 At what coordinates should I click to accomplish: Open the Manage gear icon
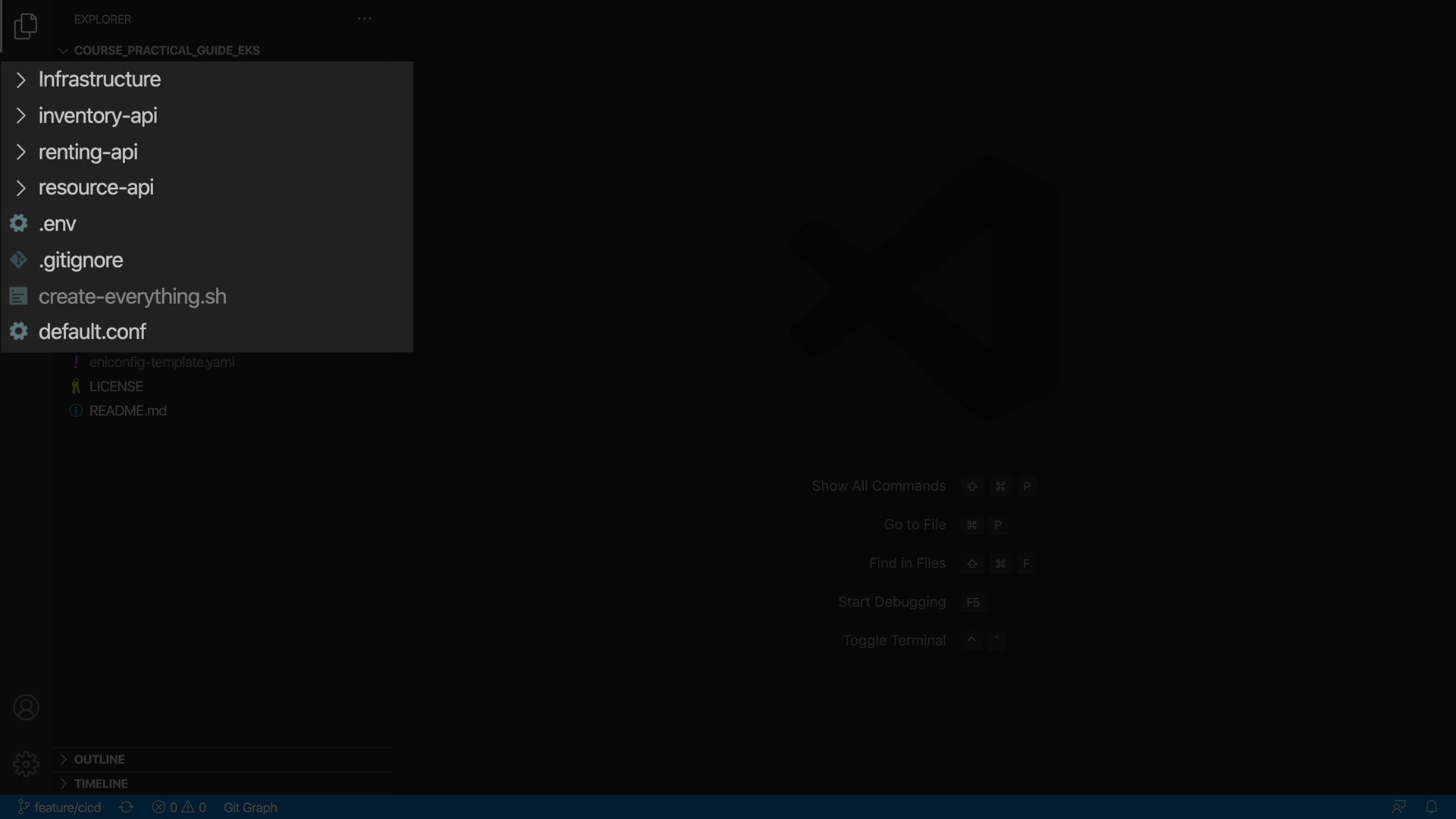(26, 764)
